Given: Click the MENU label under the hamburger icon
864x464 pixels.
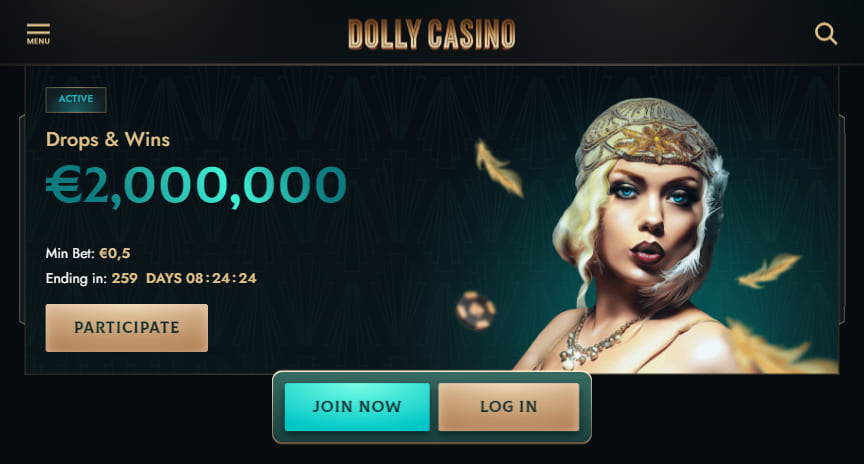Looking at the screenshot, I should tap(38, 41).
